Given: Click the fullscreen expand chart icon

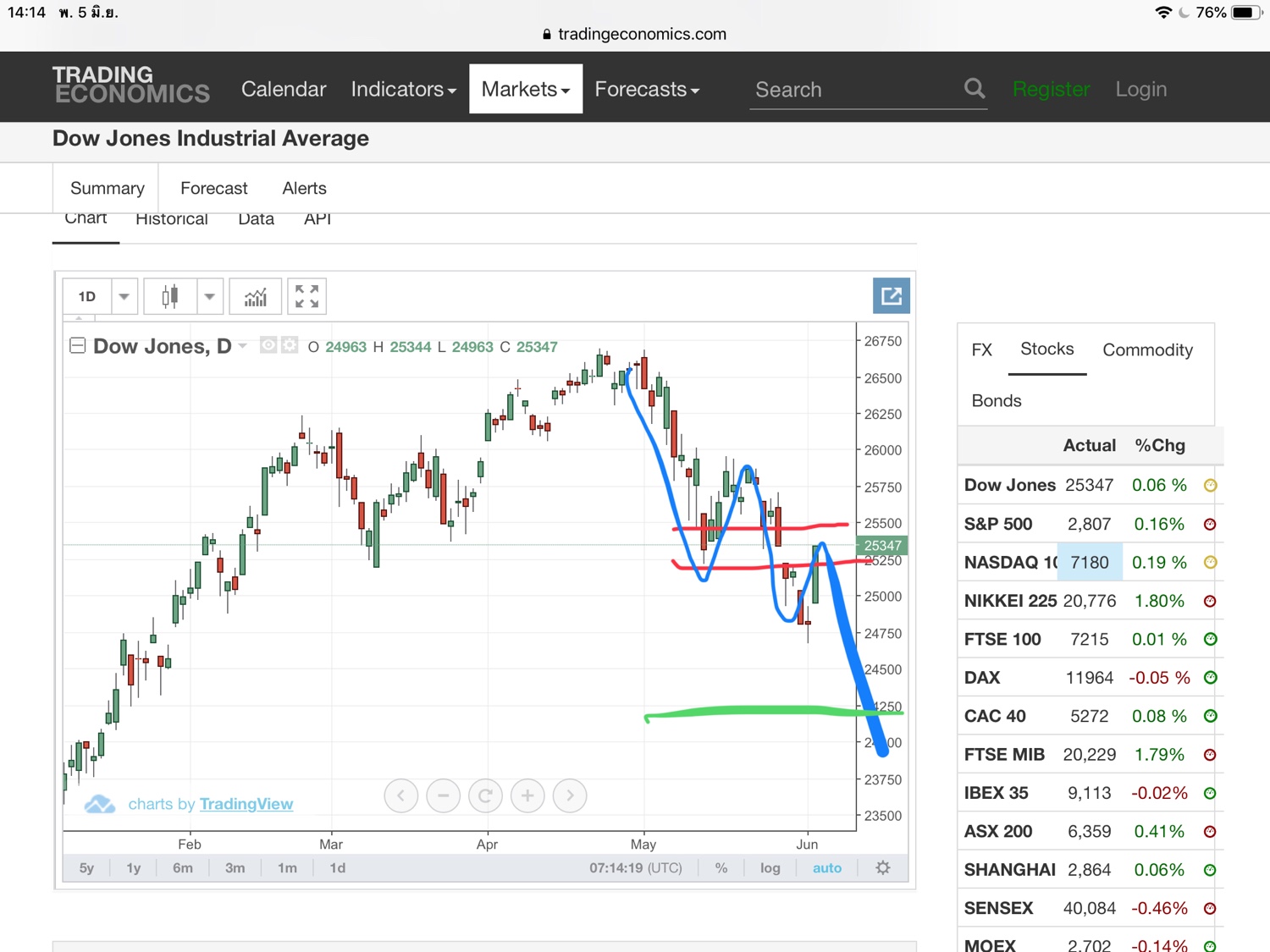Looking at the screenshot, I should [x=306, y=296].
